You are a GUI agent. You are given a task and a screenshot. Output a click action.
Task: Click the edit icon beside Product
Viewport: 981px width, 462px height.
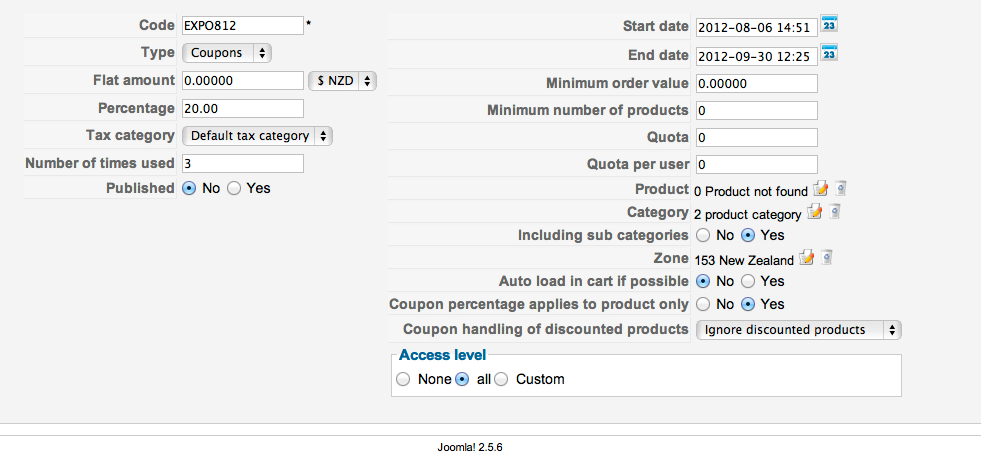coord(821,188)
